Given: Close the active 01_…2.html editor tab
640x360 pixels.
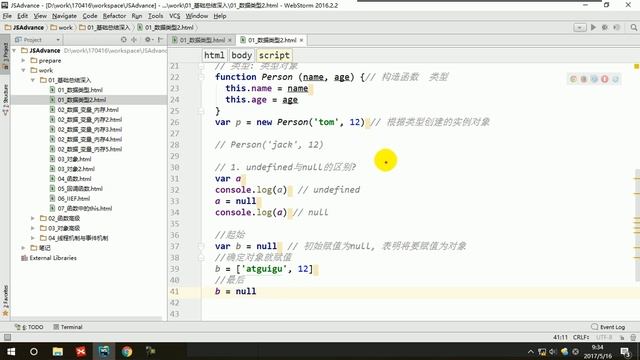Looking at the screenshot, I should pos(302,40).
